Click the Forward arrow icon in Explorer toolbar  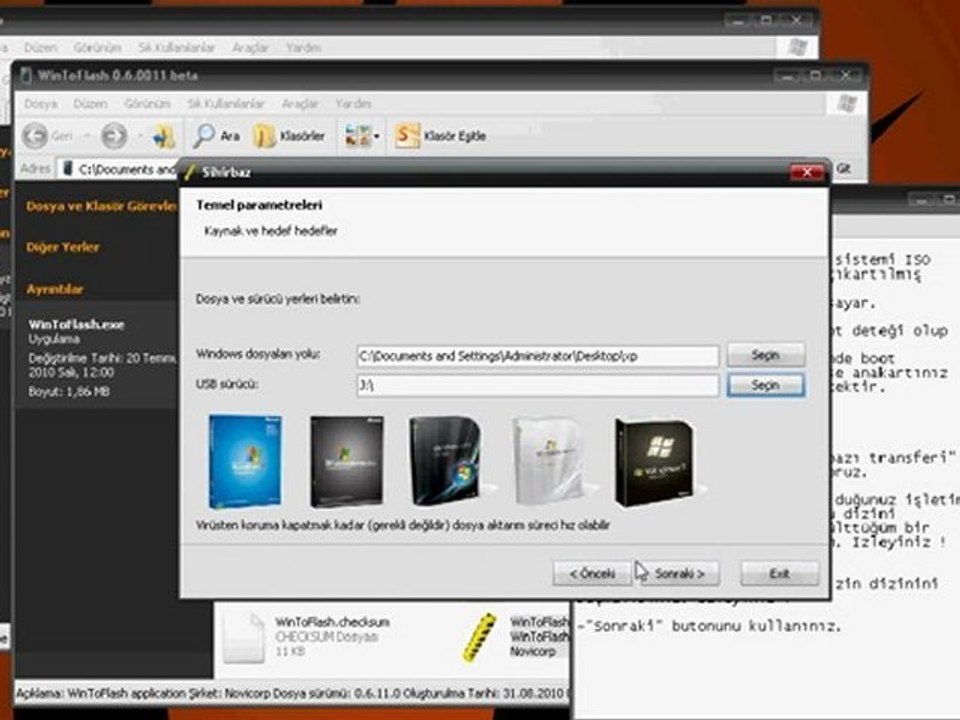point(114,135)
